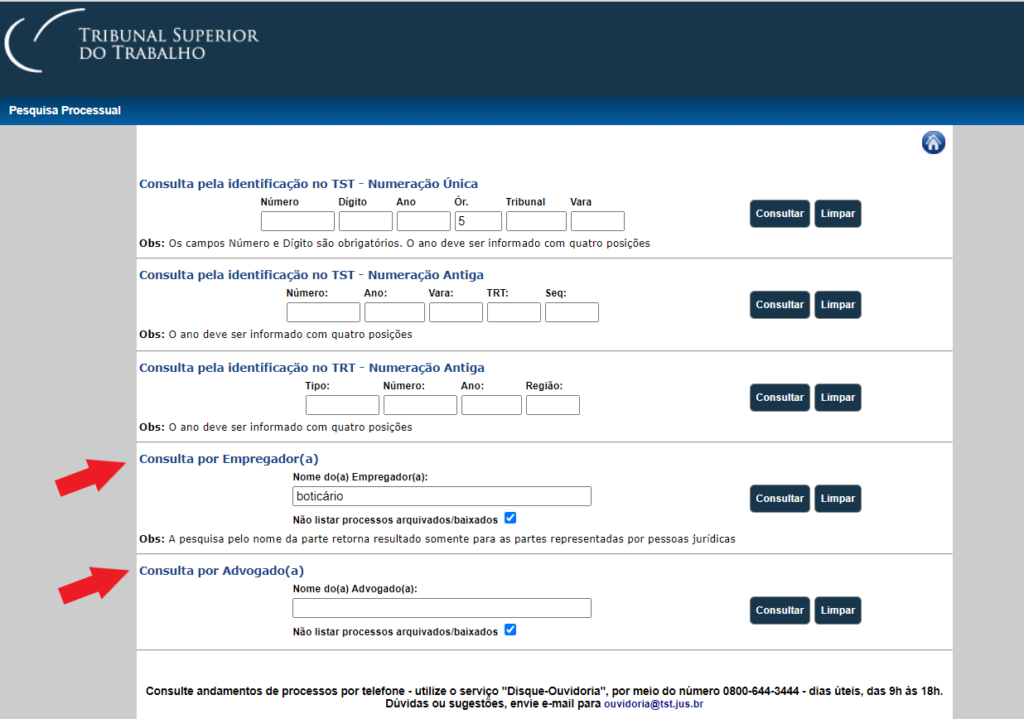Click the Consulta por Advogado(a) heading
The width and height of the screenshot is (1024, 719).
[221, 571]
